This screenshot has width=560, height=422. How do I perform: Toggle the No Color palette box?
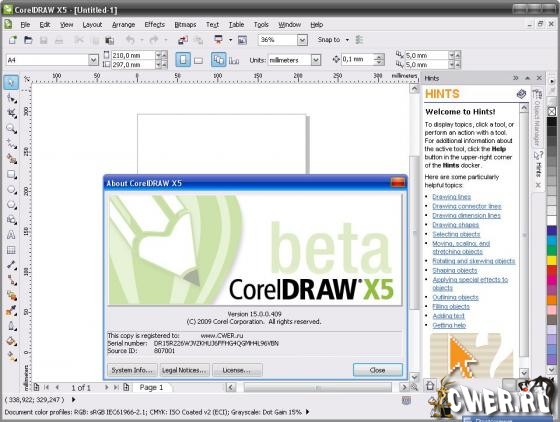pyautogui.click(x=552, y=111)
